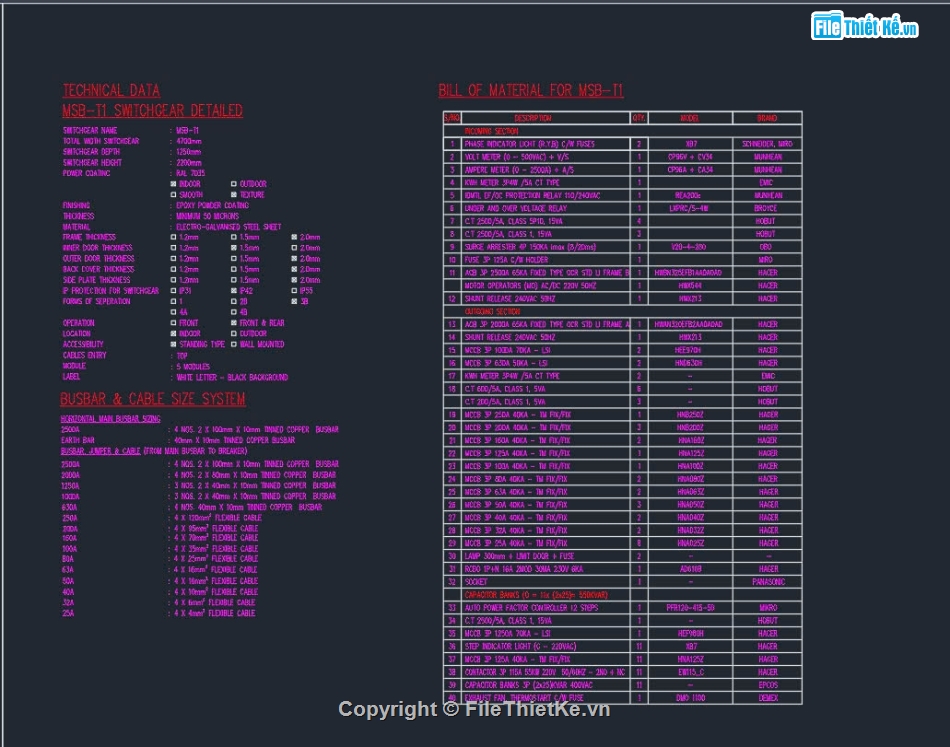The image size is (950, 747).
Task: Select the switchgear depth value 1250mm
Action: [x=188, y=152]
